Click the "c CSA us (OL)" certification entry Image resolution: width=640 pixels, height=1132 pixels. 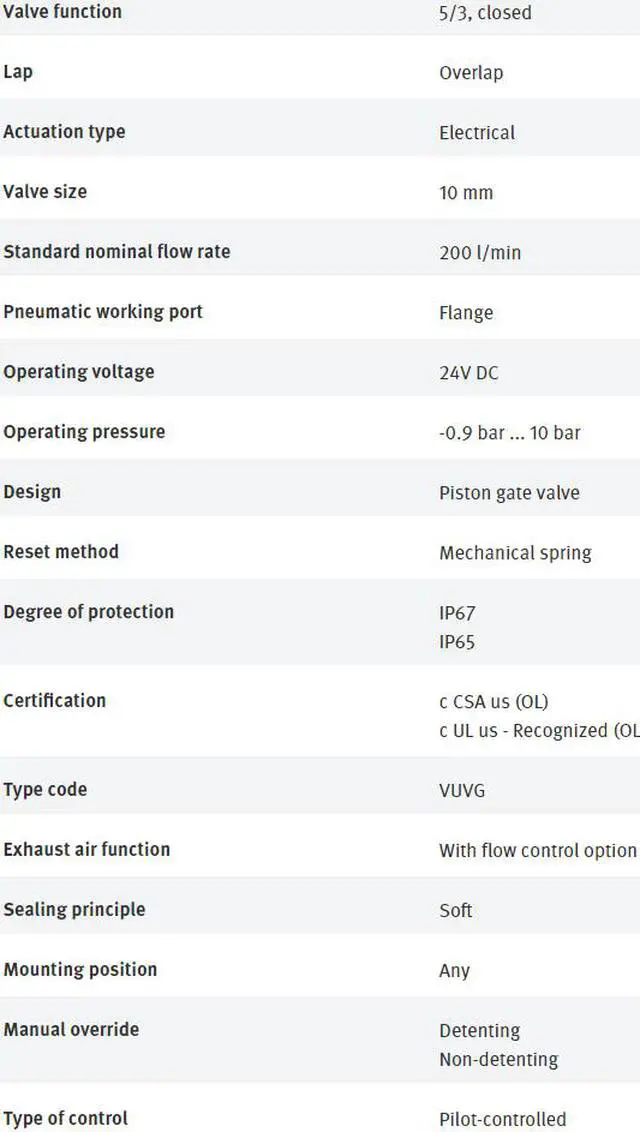tap(494, 702)
